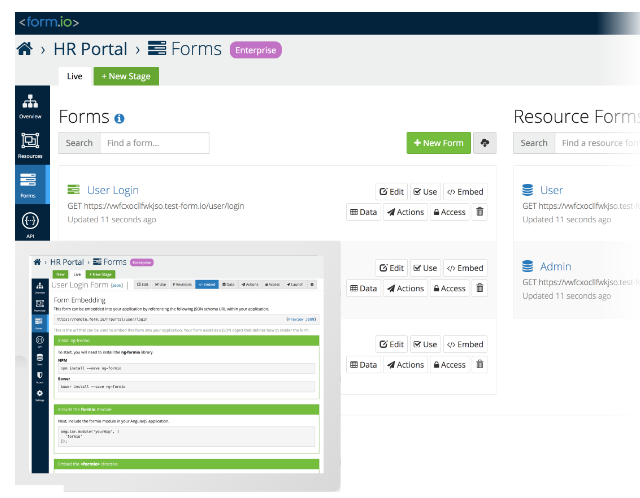Screen dimensions: 640x498
Task: Click 'Updated 11 seconds ago' under User Login
Action: [112, 220]
